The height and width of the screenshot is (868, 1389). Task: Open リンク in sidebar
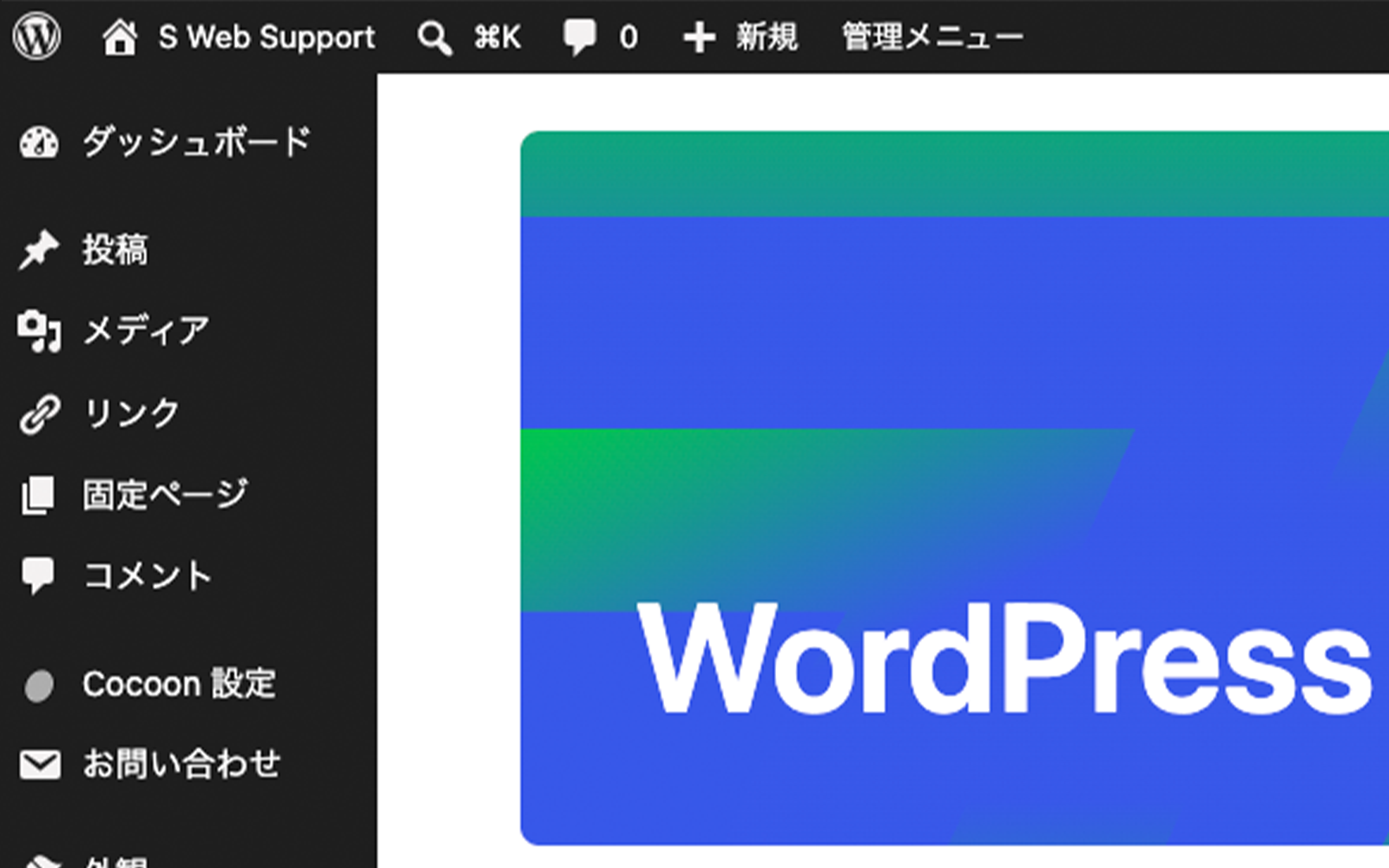(131, 413)
